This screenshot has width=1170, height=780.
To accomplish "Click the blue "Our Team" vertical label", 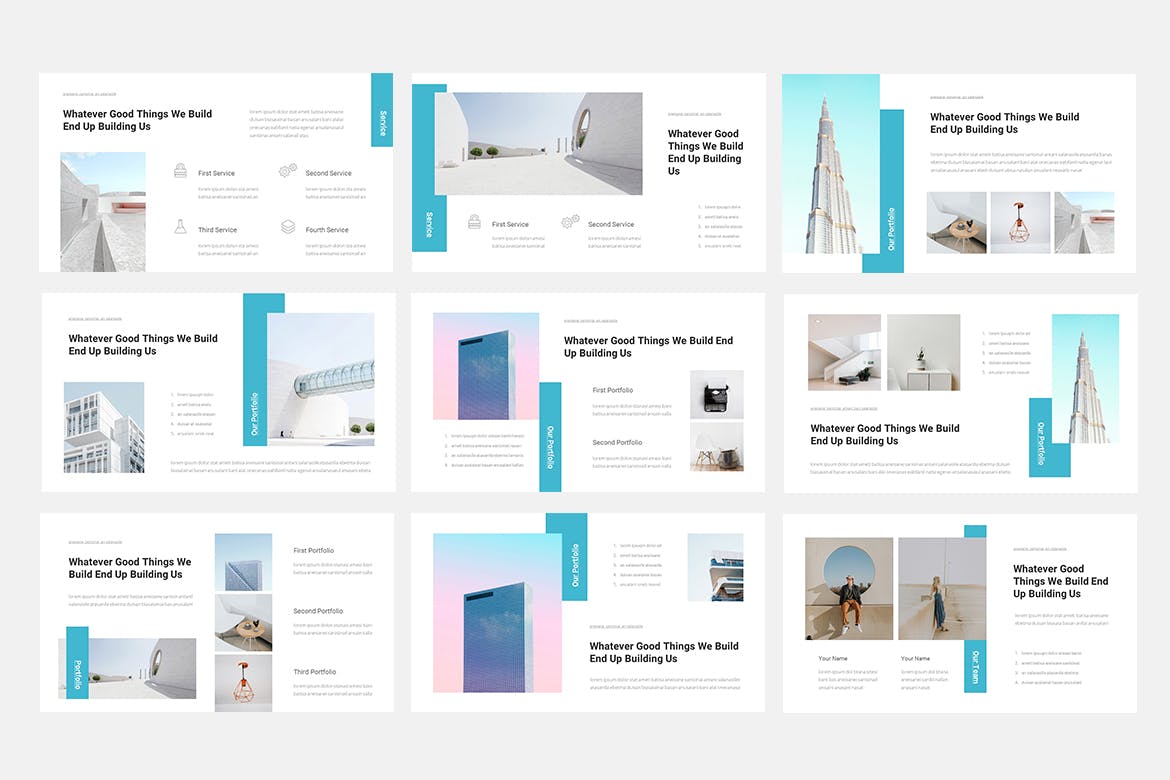I will click(x=975, y=666).
